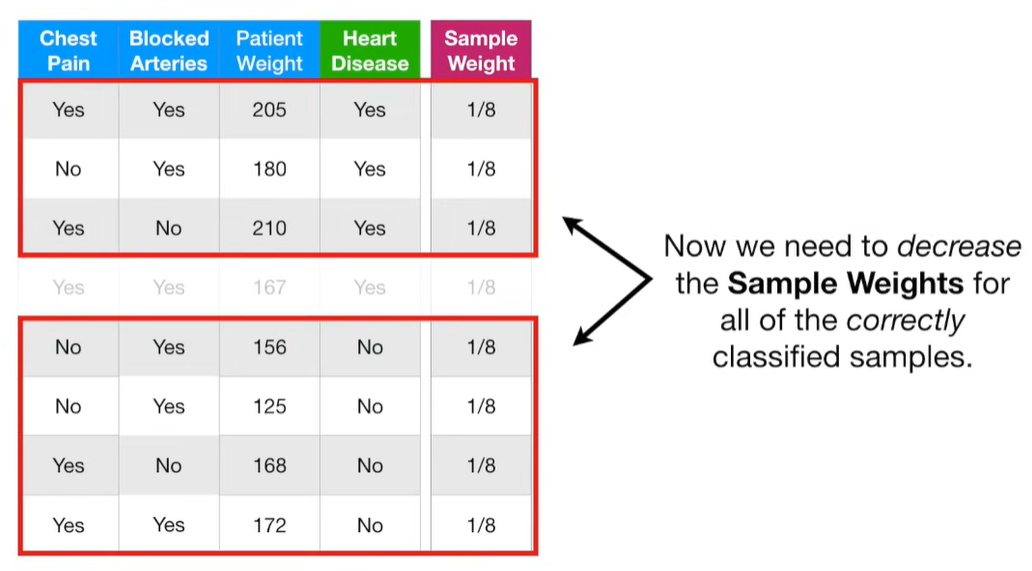Click the upward-pointing black arrow head
This screenshot has width=1032, height=571.
click(x=573, y=226)
